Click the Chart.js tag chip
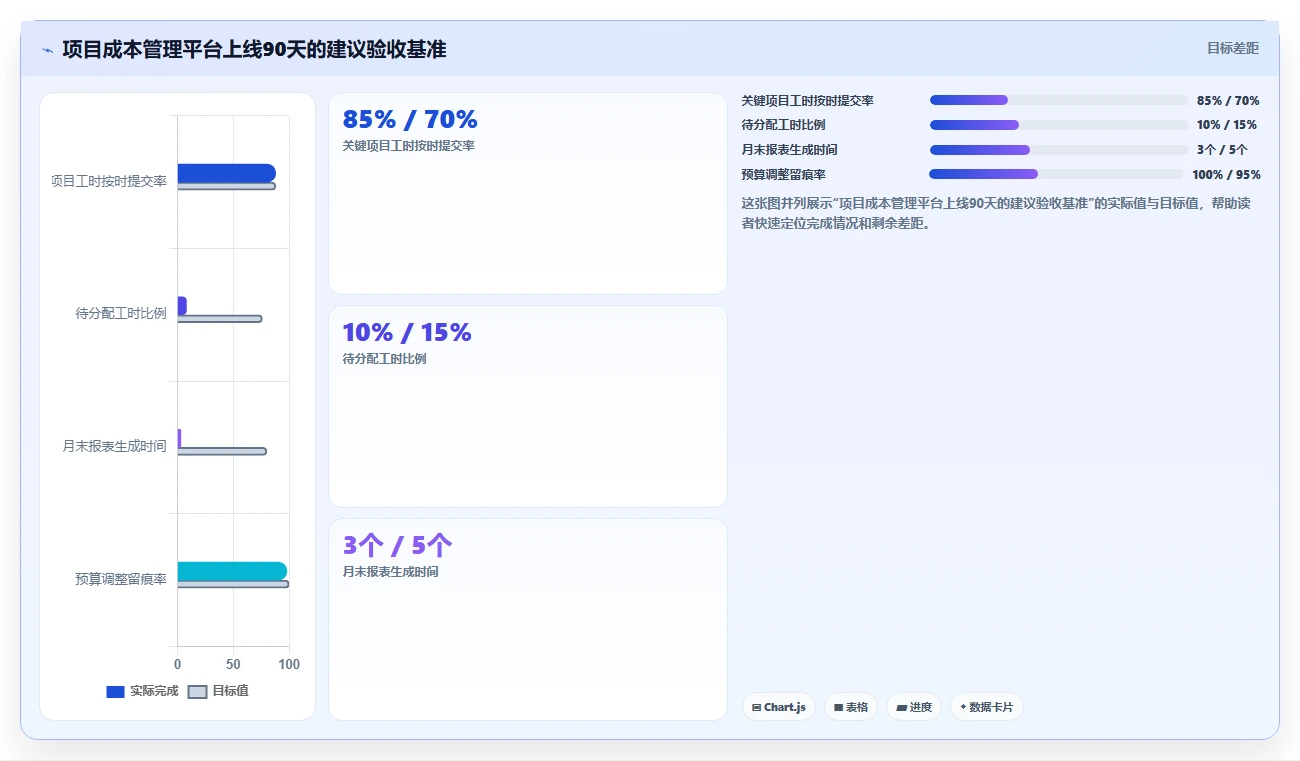The width and height of the screenshot is (1300, 761). click(x=779, y=707)
